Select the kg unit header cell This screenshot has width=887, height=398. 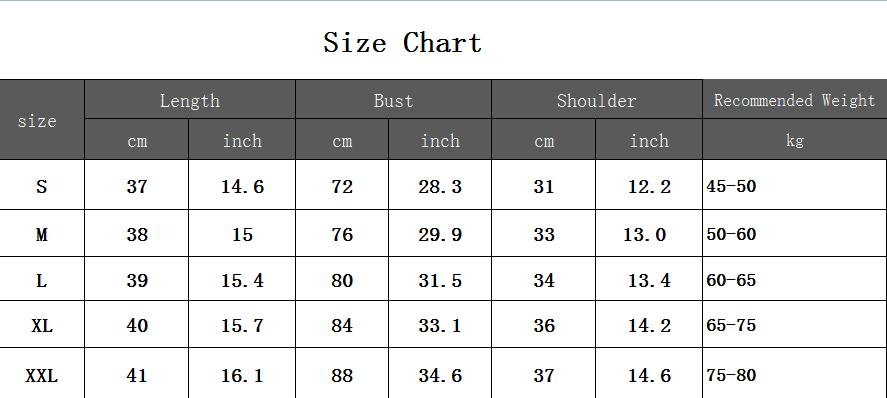click(x=794, y=140)
